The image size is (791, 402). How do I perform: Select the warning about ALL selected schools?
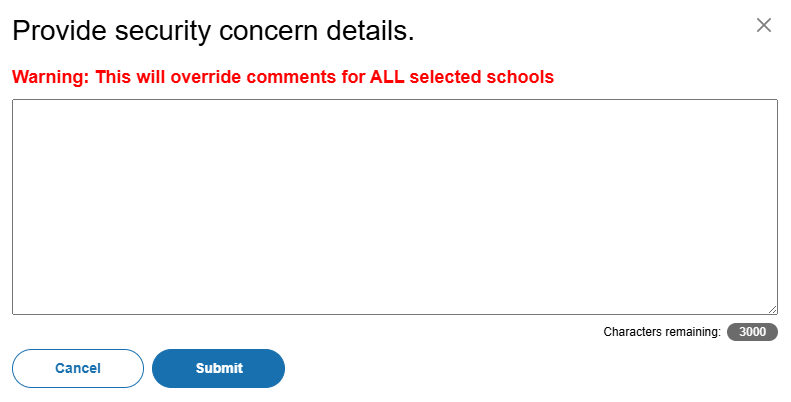pyautogui.click(x=283, y=77)
